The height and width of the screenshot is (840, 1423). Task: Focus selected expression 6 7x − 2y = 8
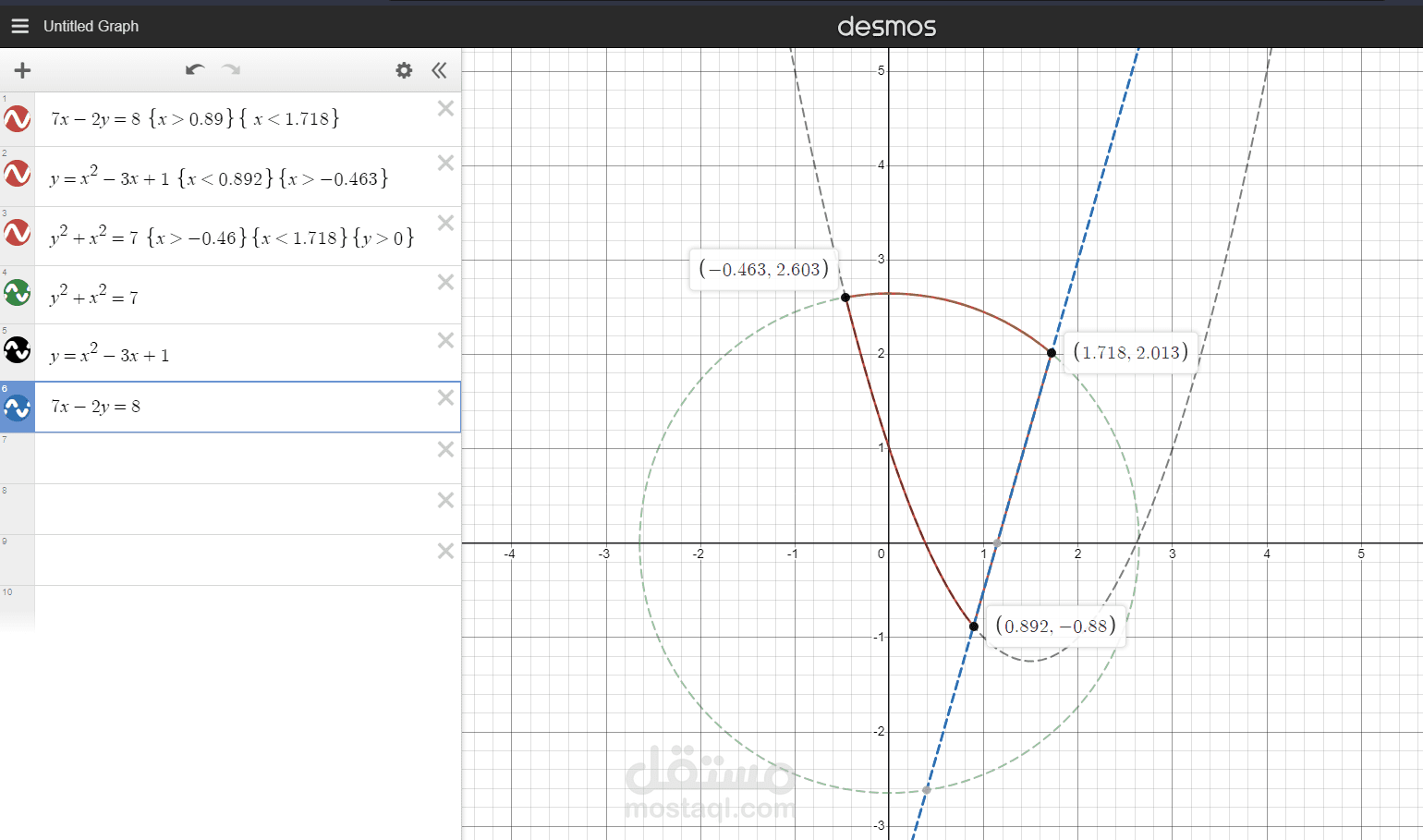click(96, 407)
